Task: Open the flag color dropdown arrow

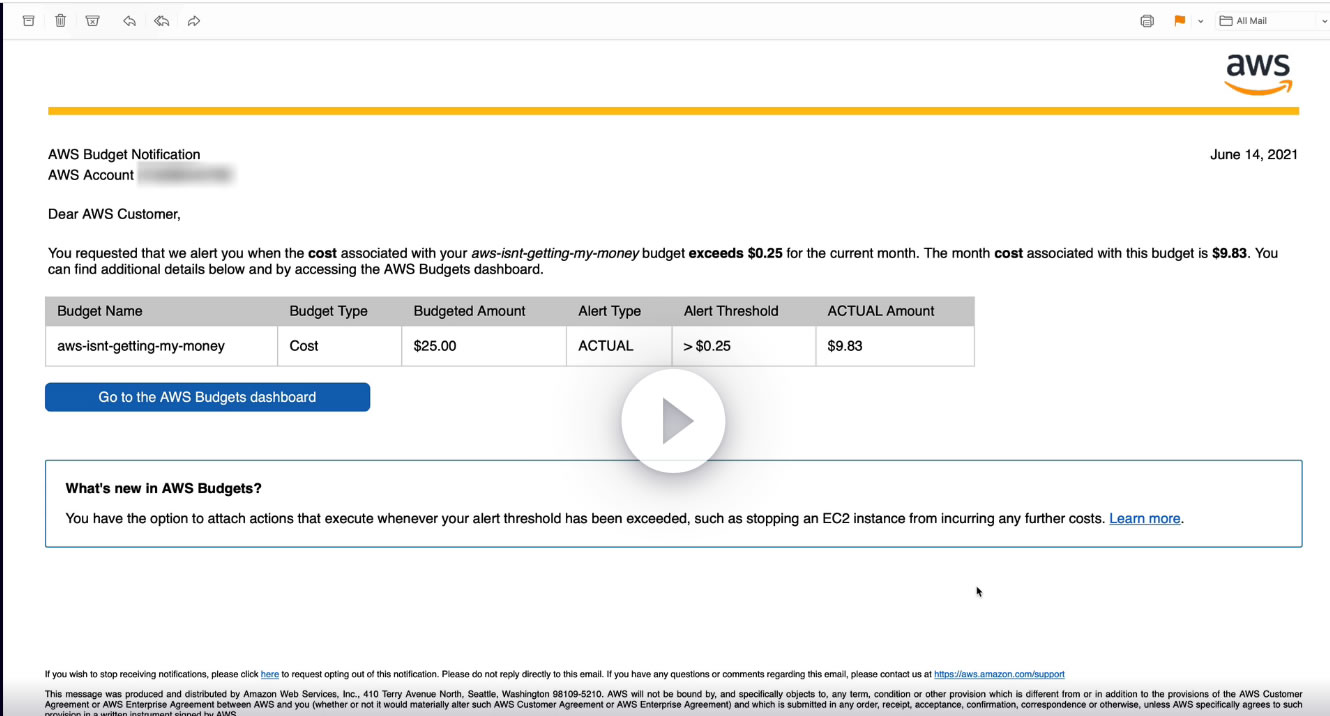Action: (x=1200, y=21)
